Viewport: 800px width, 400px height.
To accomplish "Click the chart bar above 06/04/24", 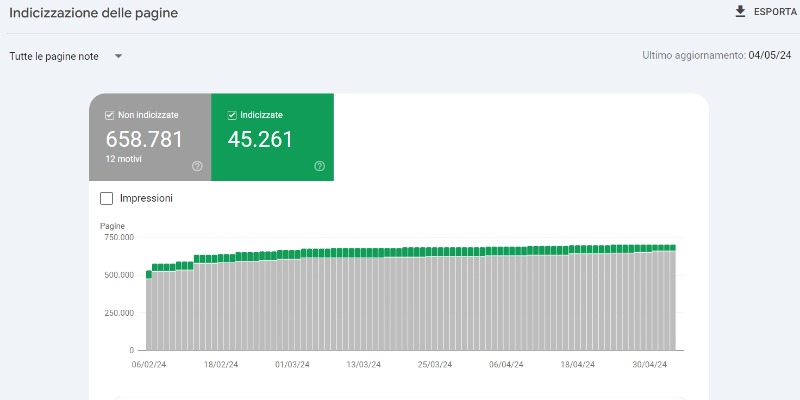I will click(x=507, y=298).
